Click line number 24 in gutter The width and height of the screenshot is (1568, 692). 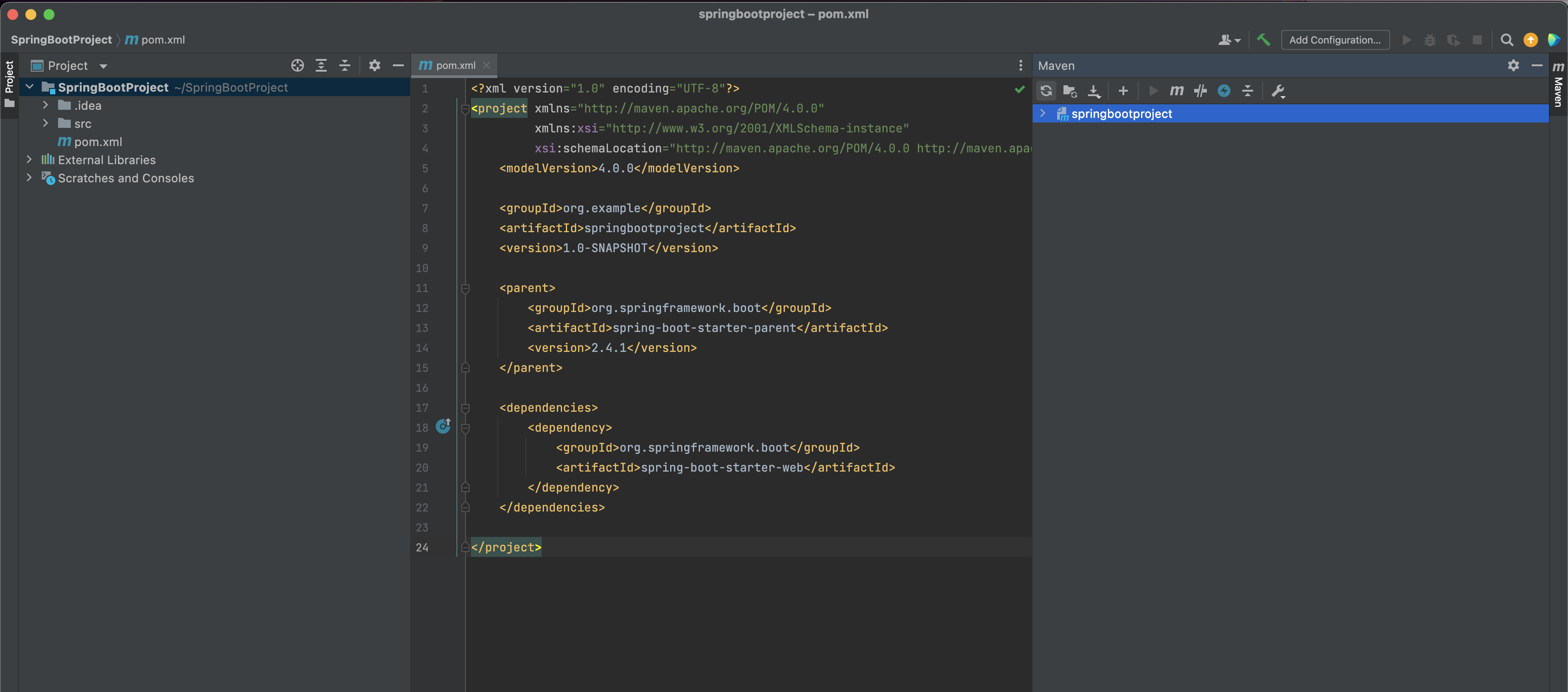coord(422,547)
